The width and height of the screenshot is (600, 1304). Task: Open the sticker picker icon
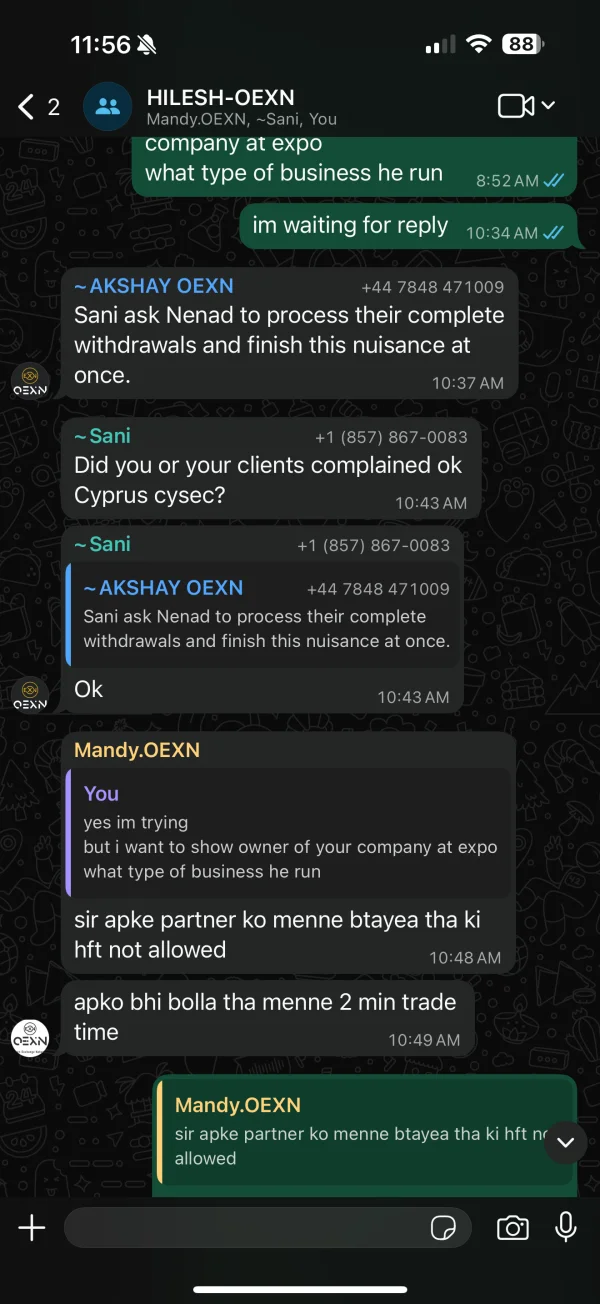coord(443,1228)
